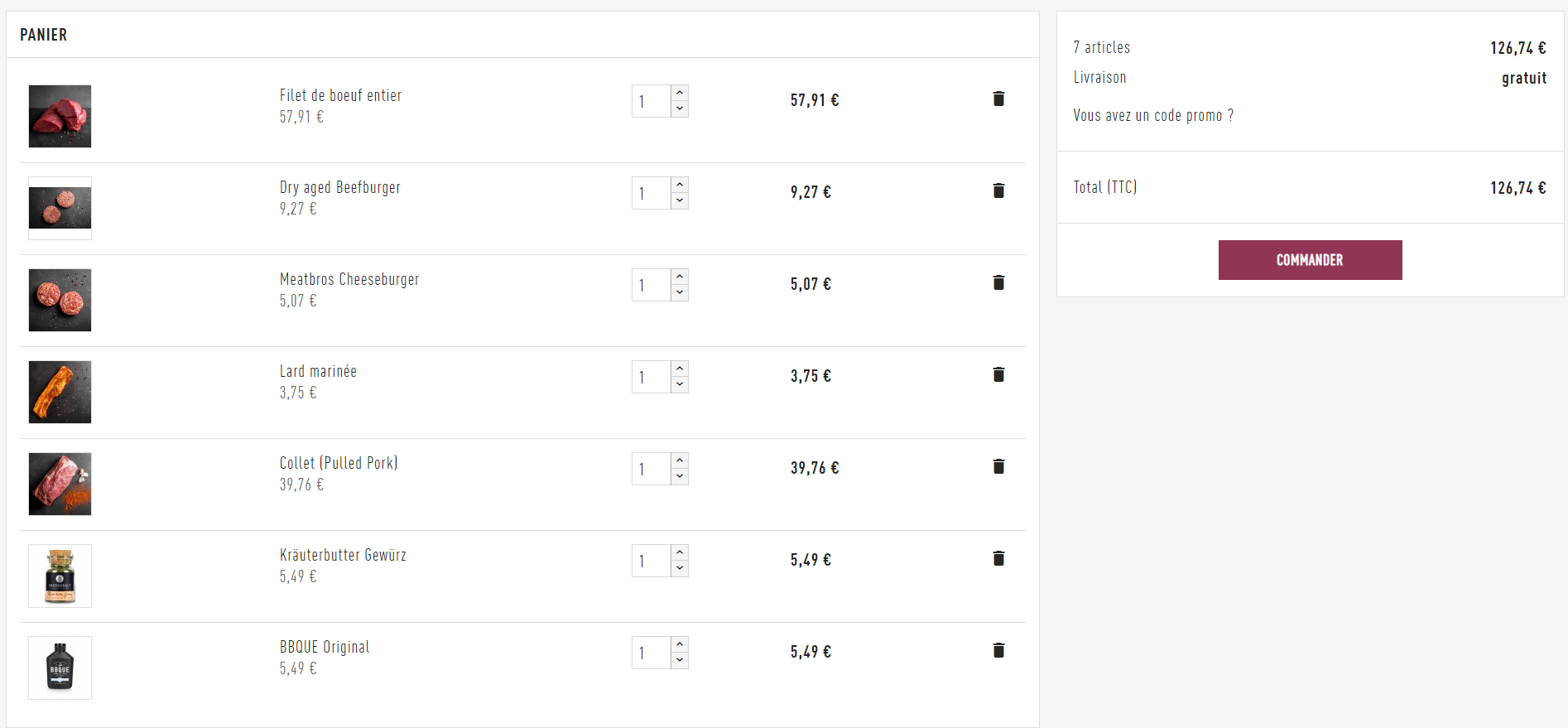Click the Kräuterbutter Gewürz quantity field

[x=651, y=562]
